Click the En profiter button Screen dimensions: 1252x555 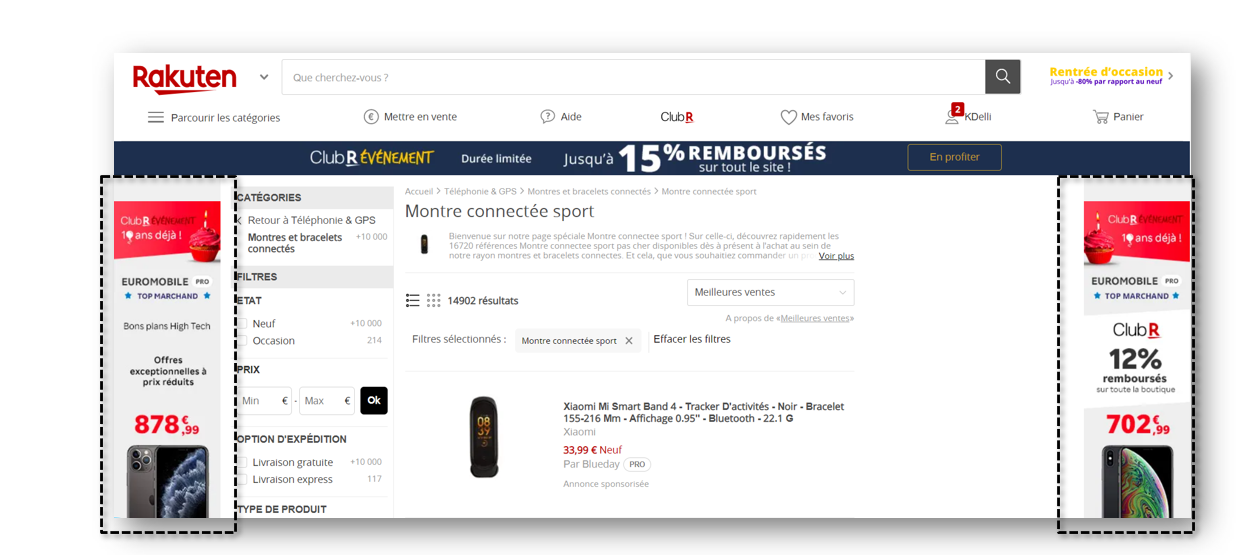[x=954, y=157]
